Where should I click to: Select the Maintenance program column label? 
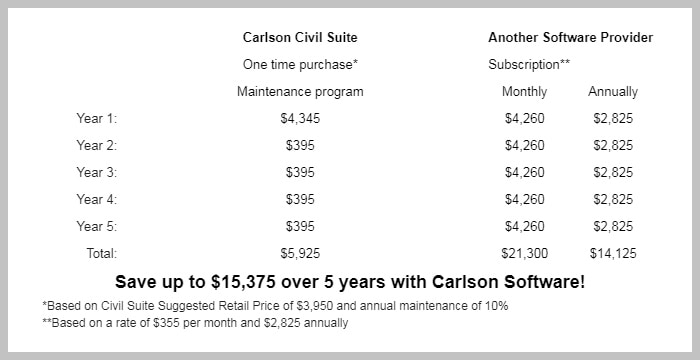pyautogui.click(x=300, y=92)
